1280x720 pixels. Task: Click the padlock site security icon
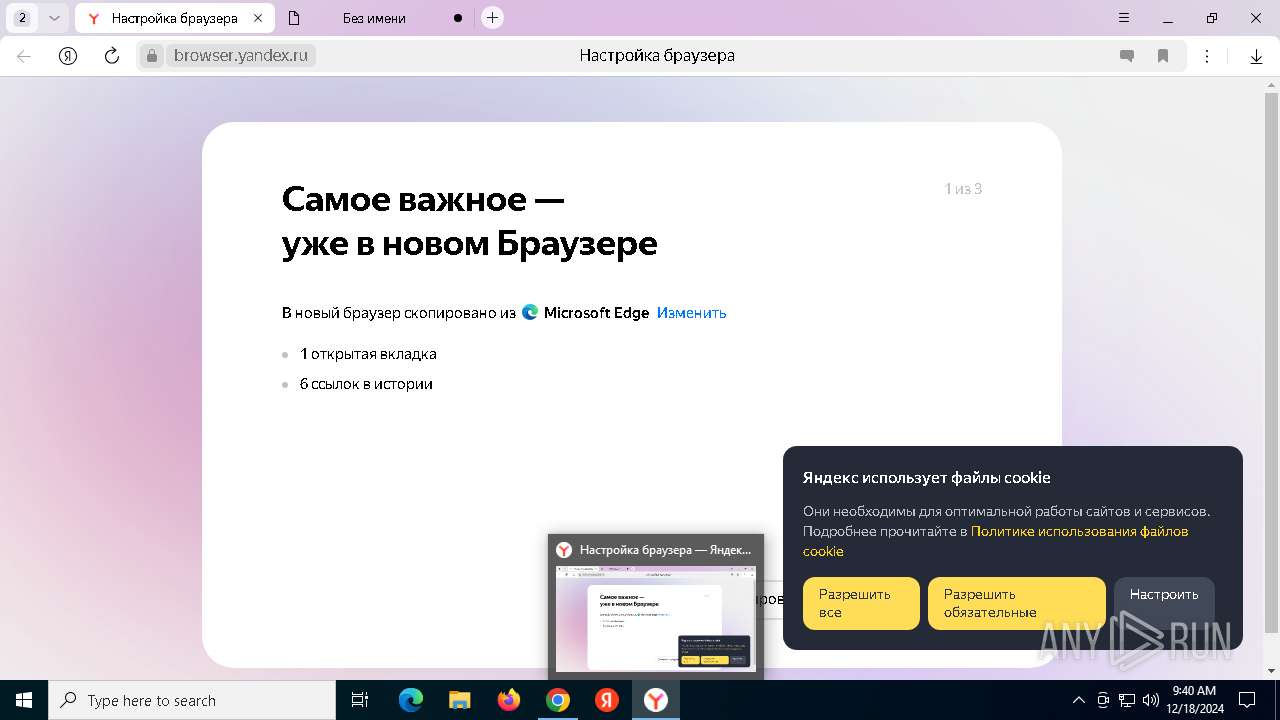click(x=152, y=56)
